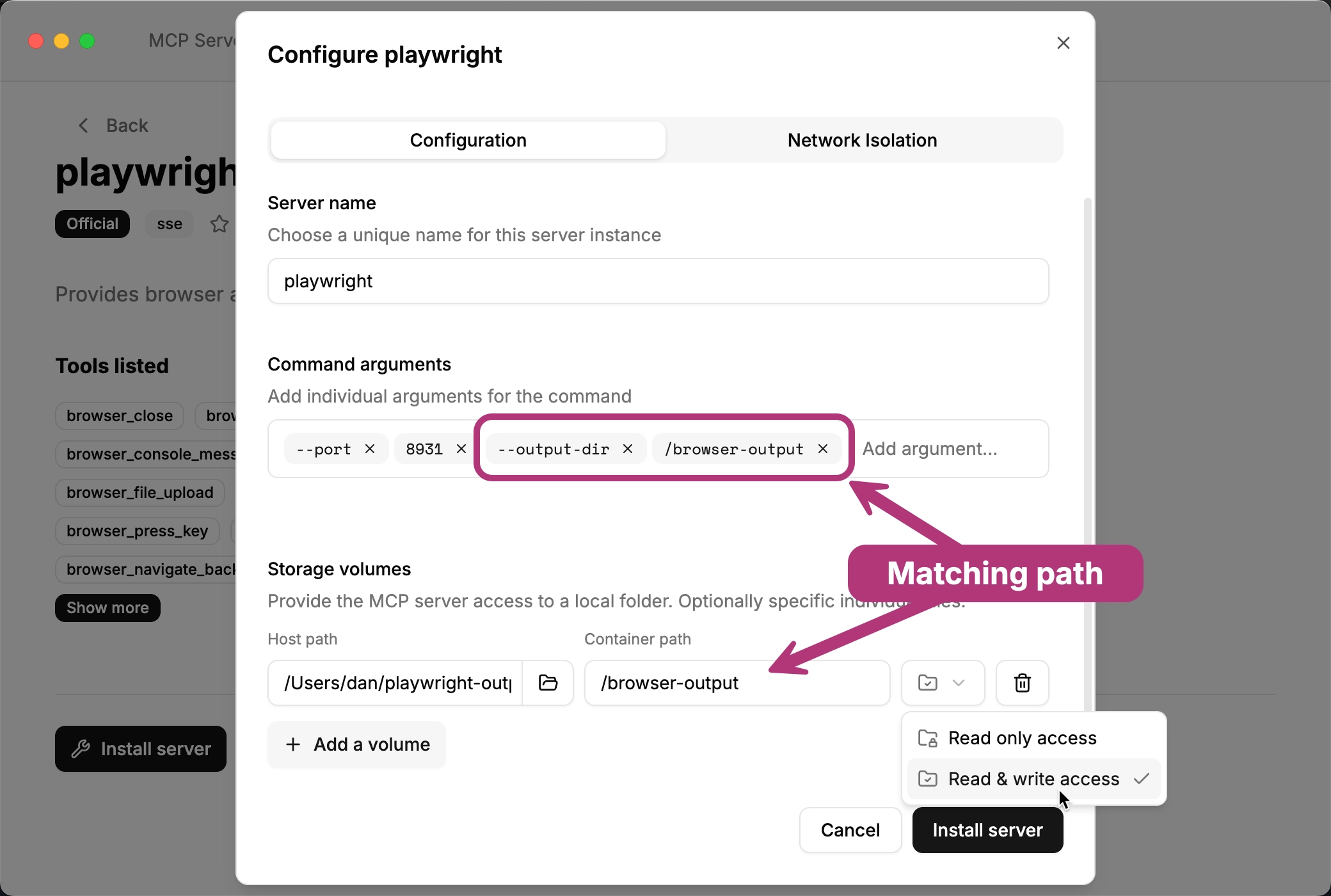This screenshot has width=1331, height=896.
Task: Remove the /browser-output argument chip
Action: click(823, 449)
